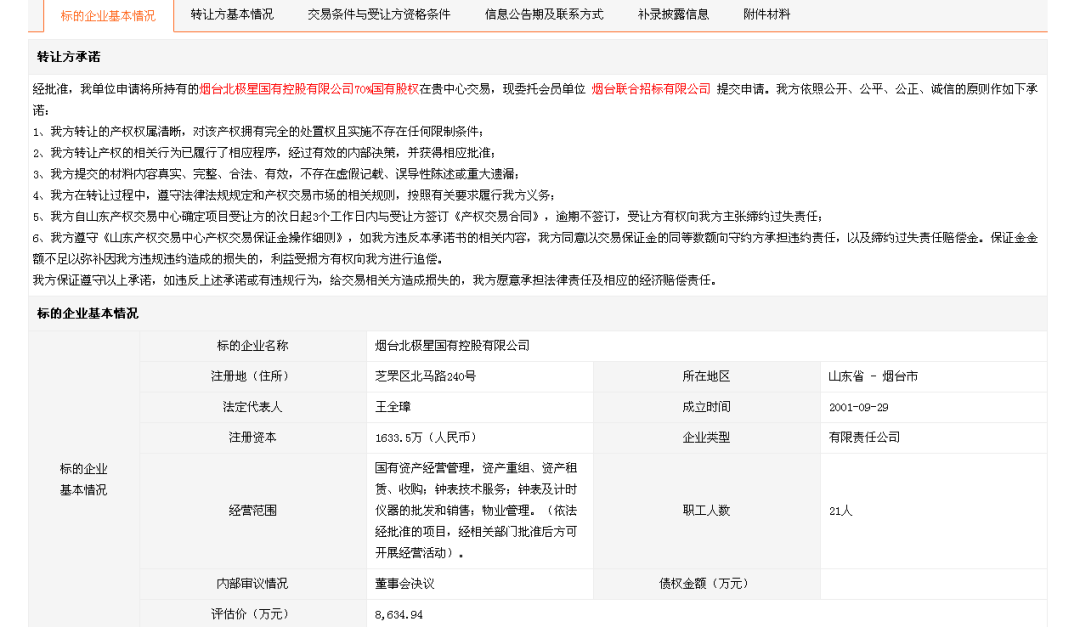This screenshot has width=1080, height=627.
Task: Click the 所在地区 label cell
Action: click(x=707, y=376)
